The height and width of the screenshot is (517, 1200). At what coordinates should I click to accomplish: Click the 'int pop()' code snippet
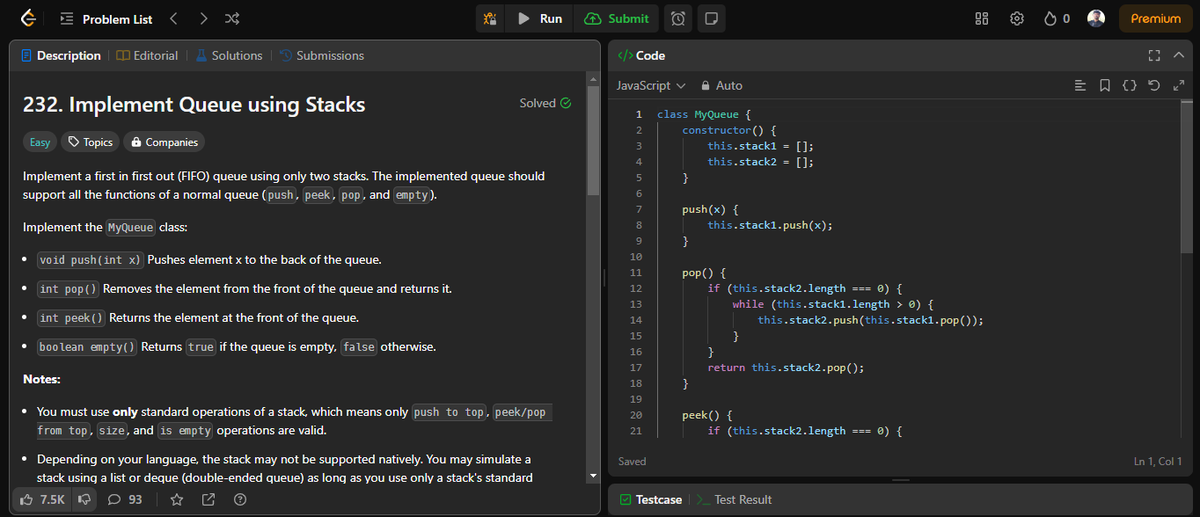69,289
